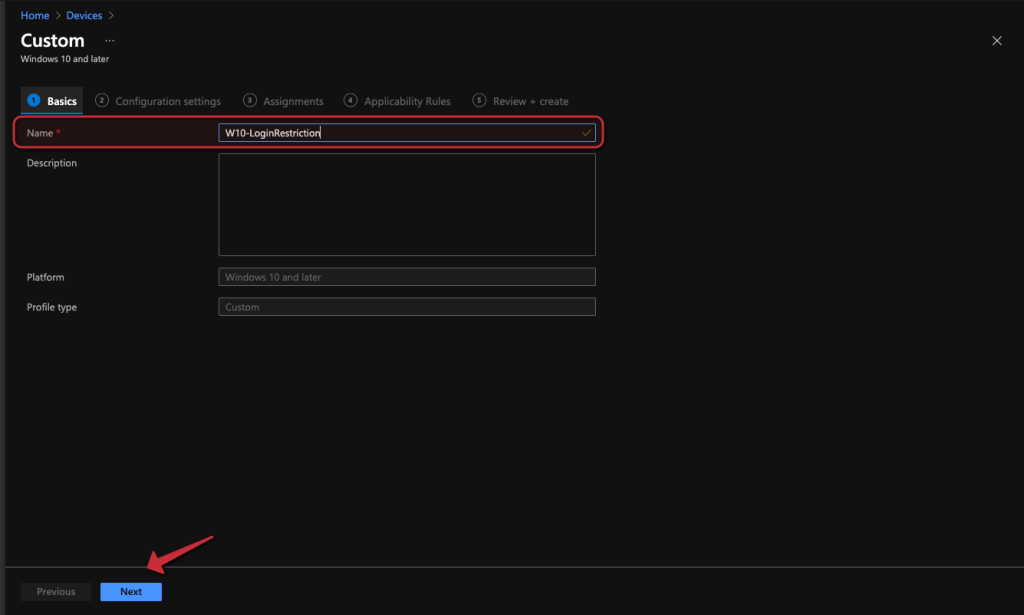Click the validation checkmark in Name field

point(586,133)
